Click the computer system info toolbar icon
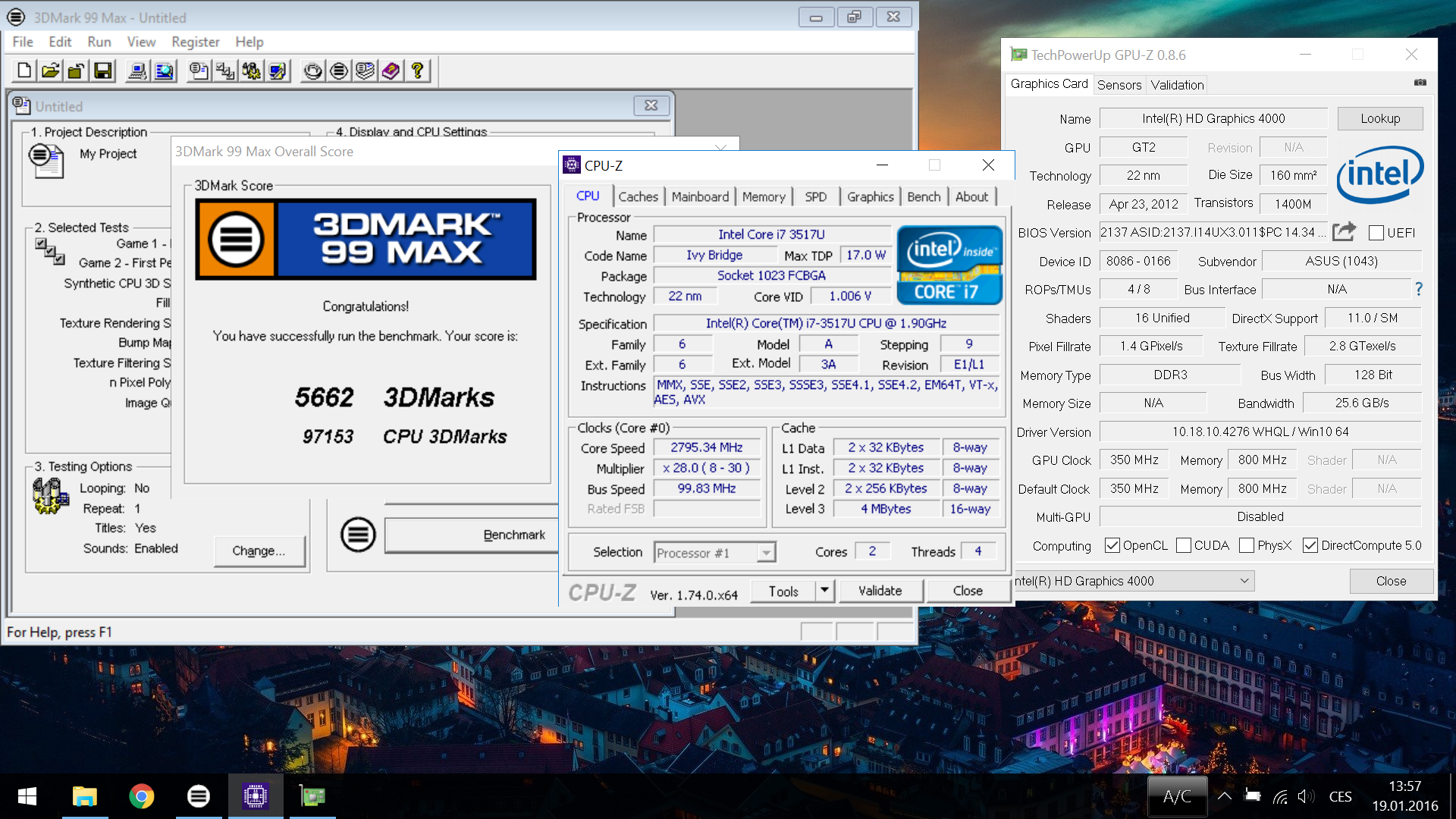 click(137, 71)
